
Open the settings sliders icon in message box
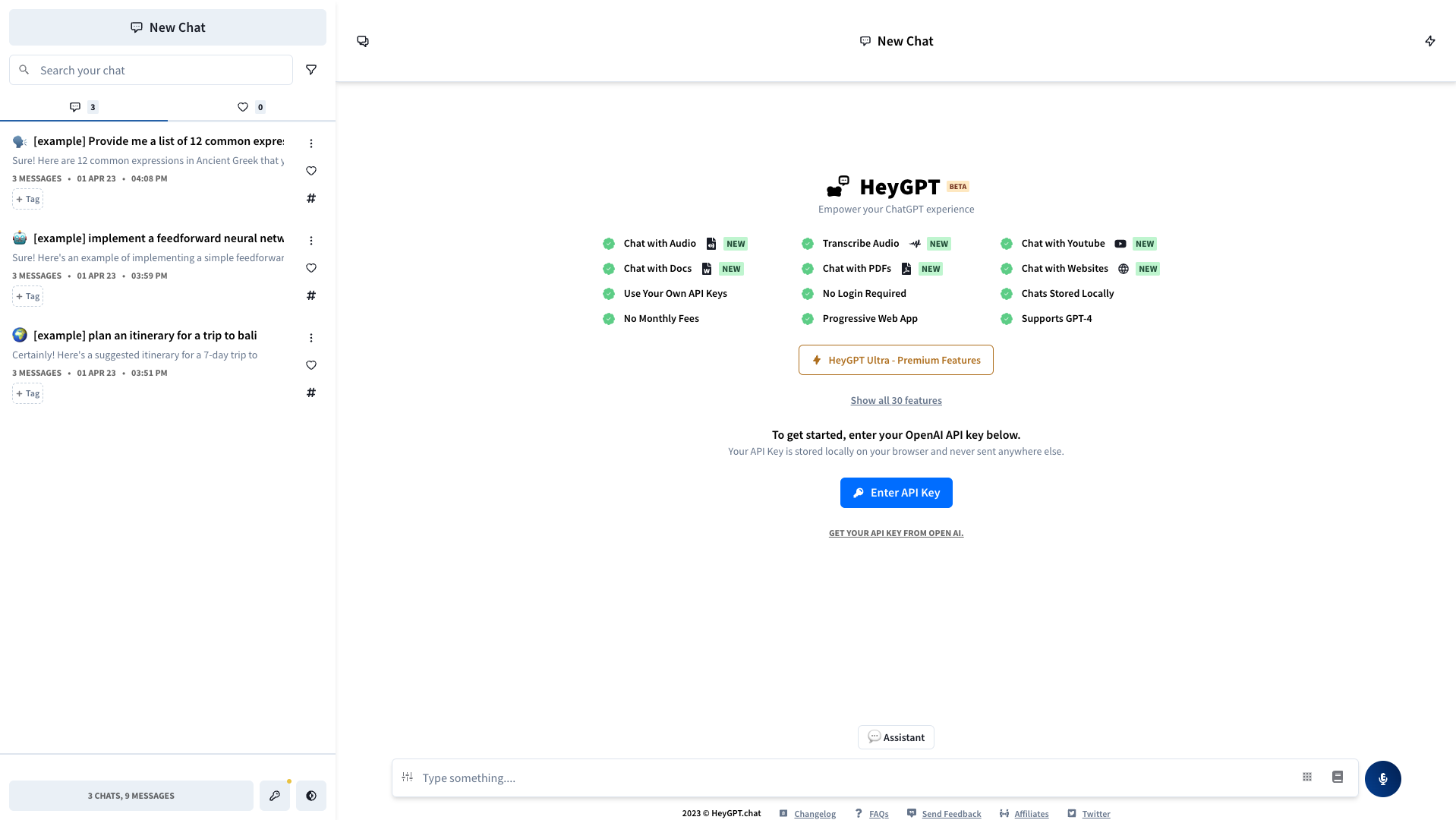[x=408, y=777]
